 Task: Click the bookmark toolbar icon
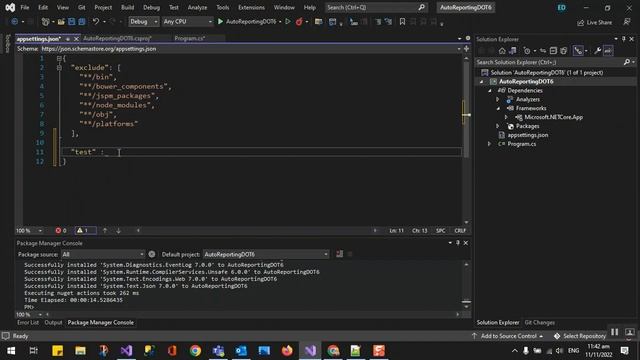point(402,22)
